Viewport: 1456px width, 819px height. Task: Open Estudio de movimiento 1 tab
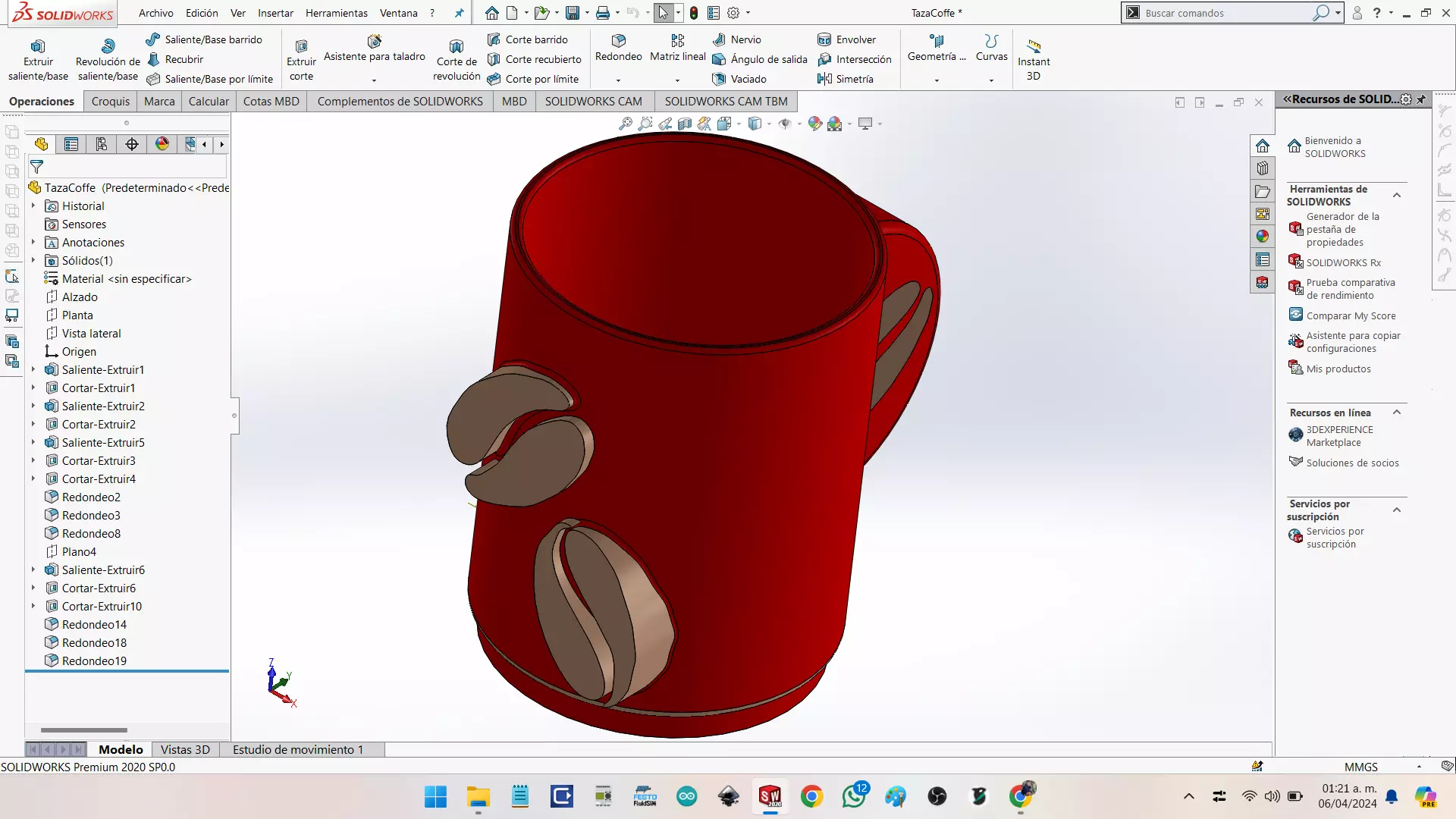(298, 749)
